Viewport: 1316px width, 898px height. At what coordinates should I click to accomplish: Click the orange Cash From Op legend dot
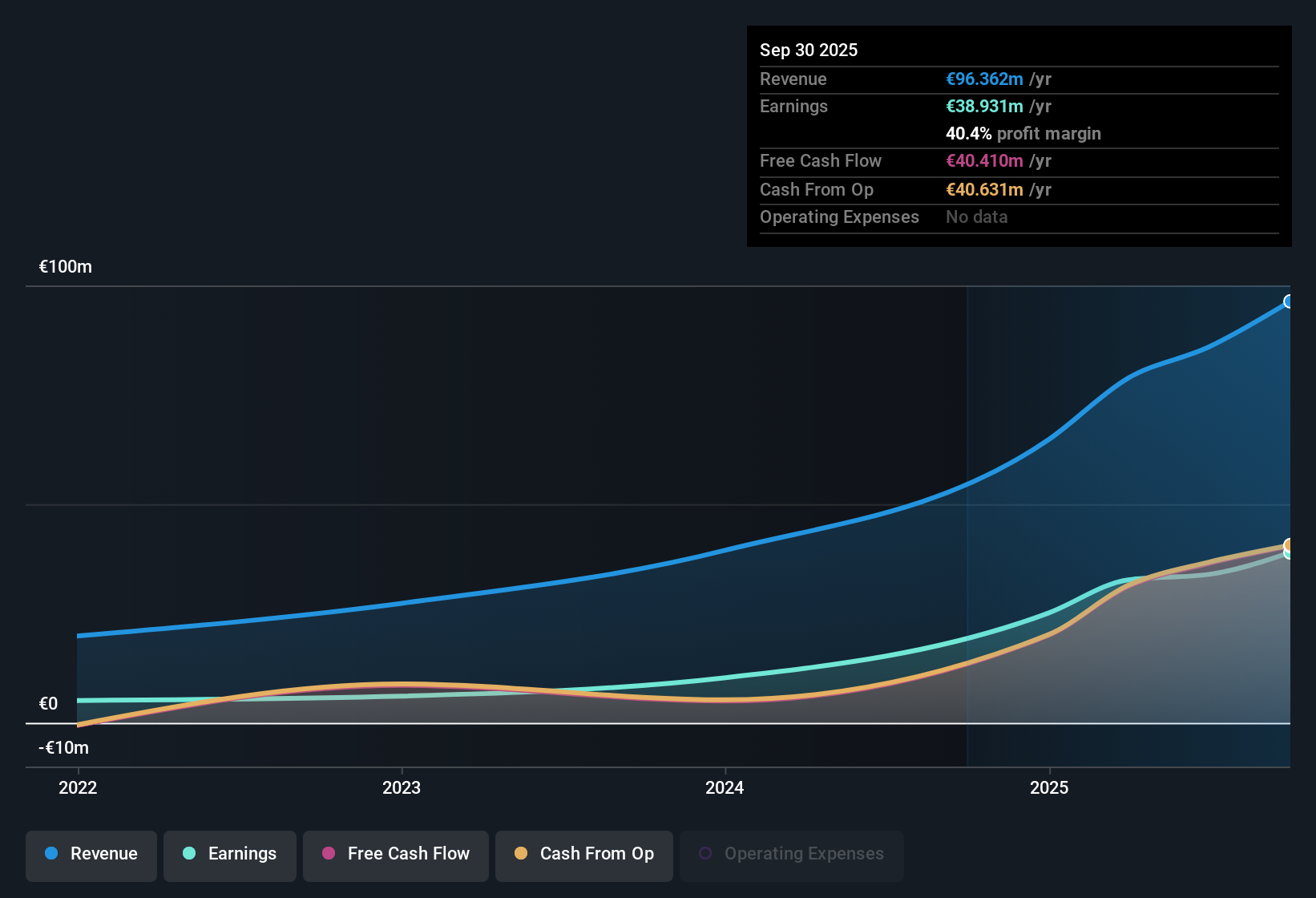coord(521,854)
